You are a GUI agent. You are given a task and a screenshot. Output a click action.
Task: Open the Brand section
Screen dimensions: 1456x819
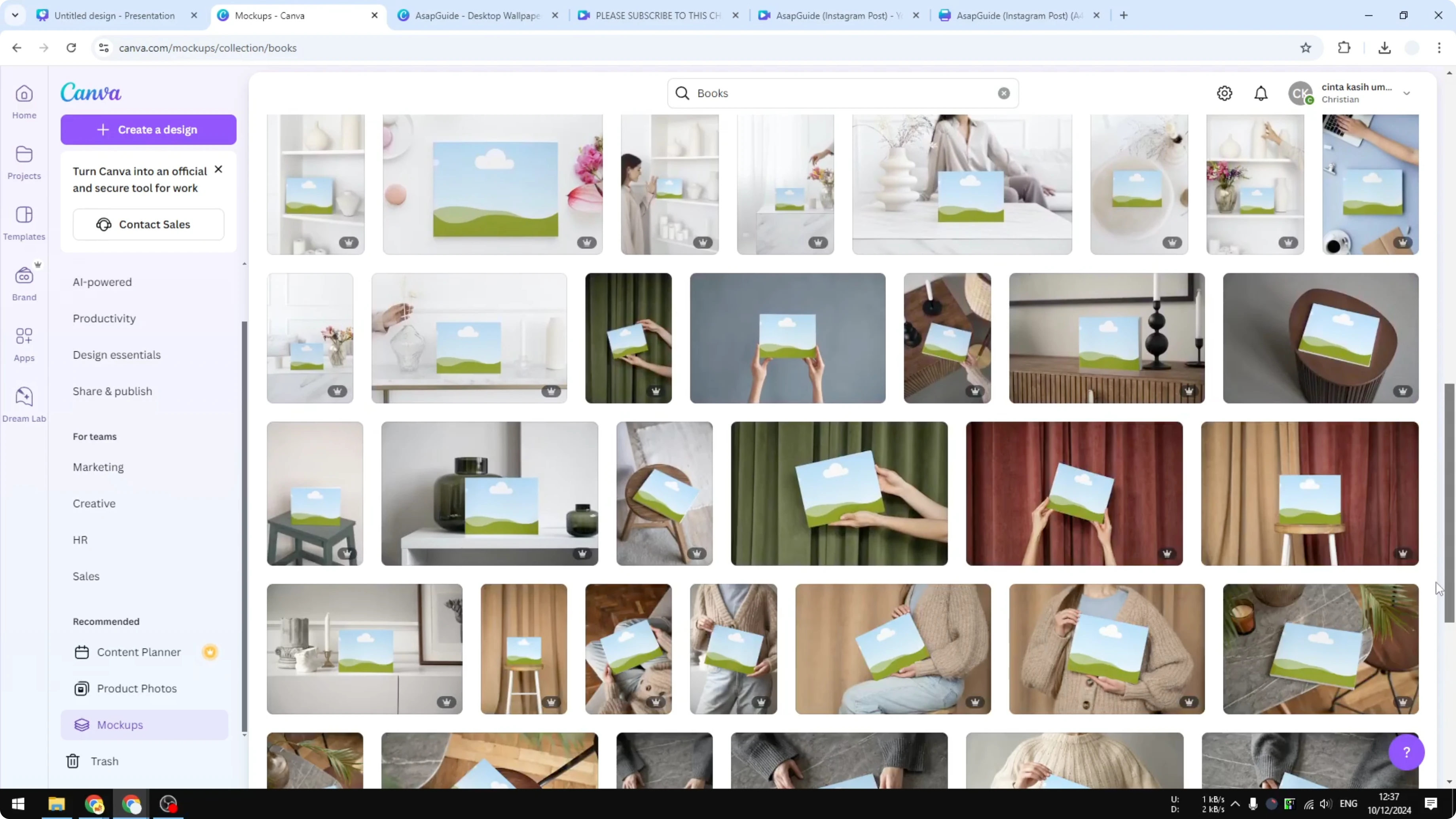point(24,282)
